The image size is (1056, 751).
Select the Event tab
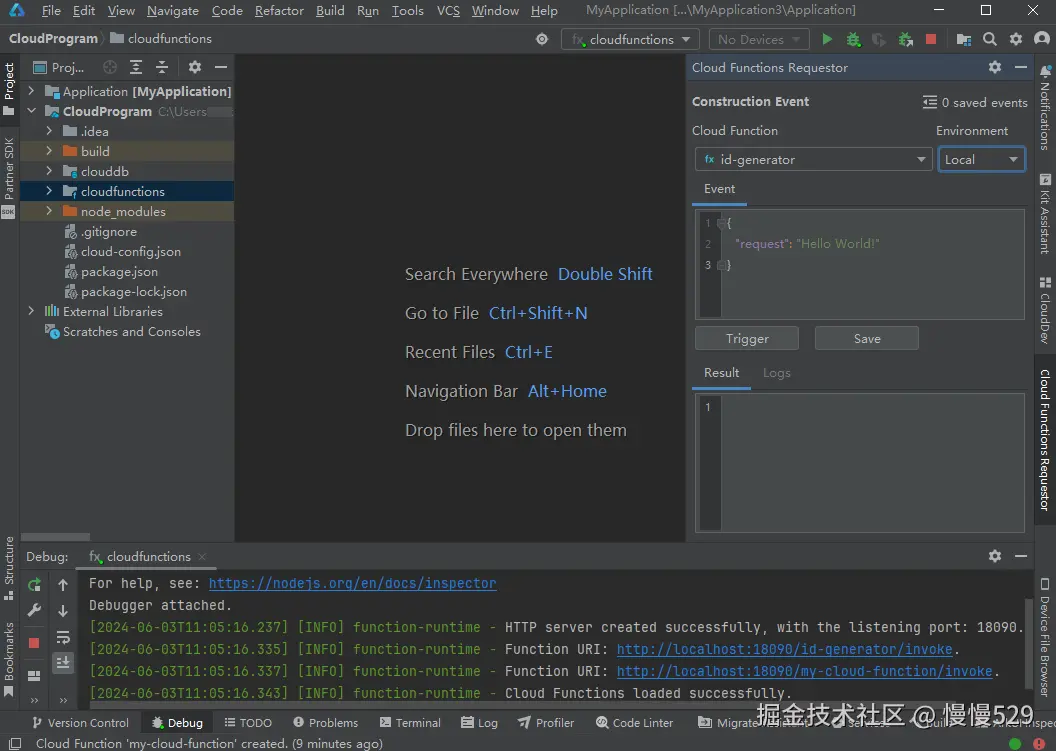[x=719, y=189]
